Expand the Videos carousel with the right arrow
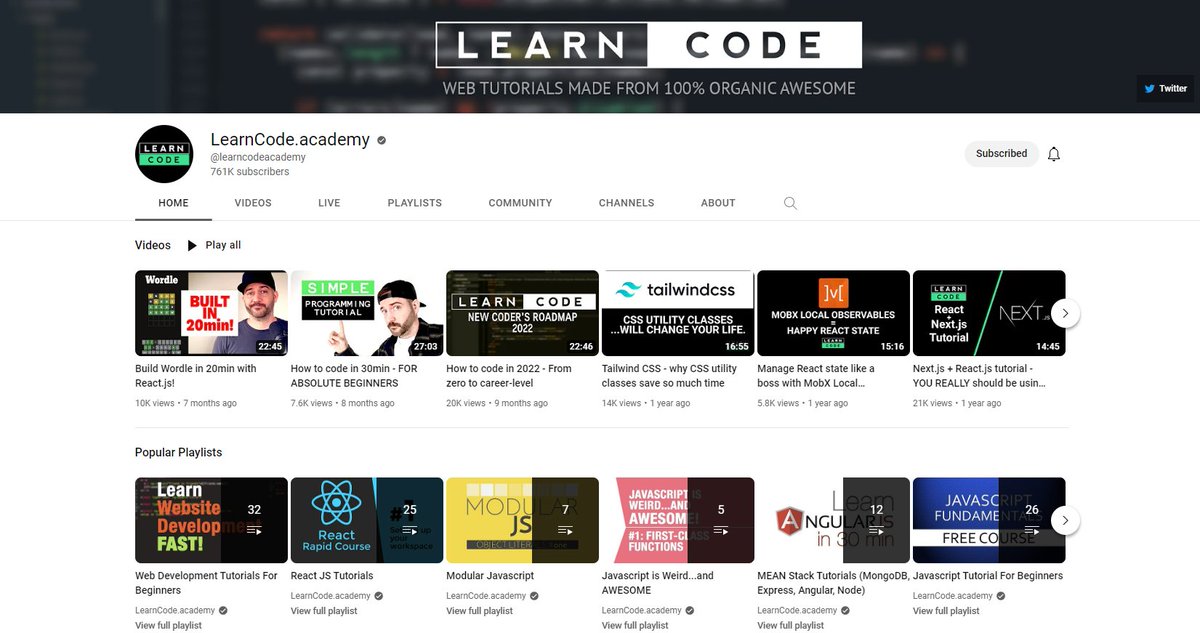This screenshot has height=633, width=1200. (1065, 312)
